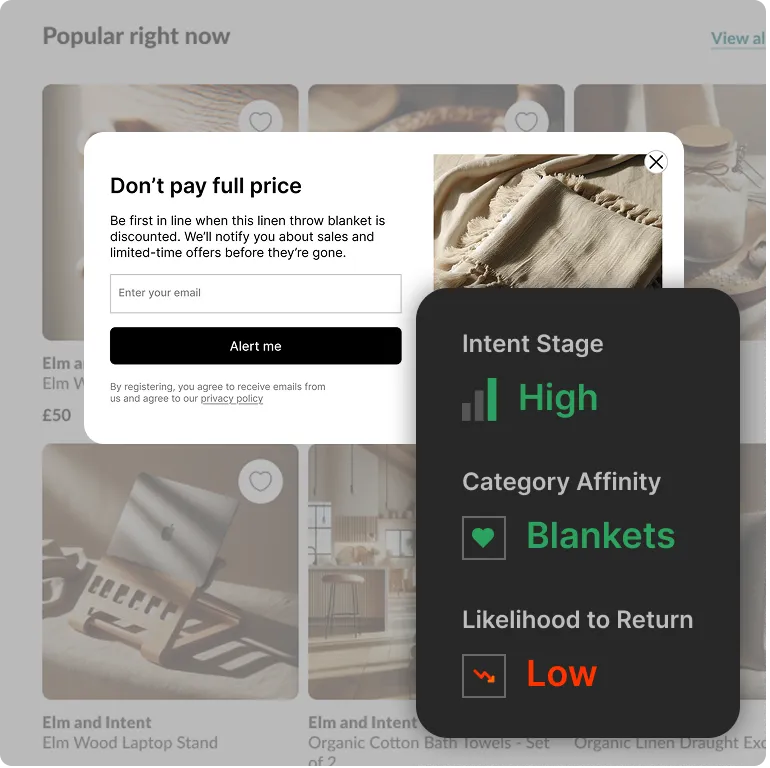770x768 pixels.
Task: Click the Enter your email field
Action: (256, 295)
